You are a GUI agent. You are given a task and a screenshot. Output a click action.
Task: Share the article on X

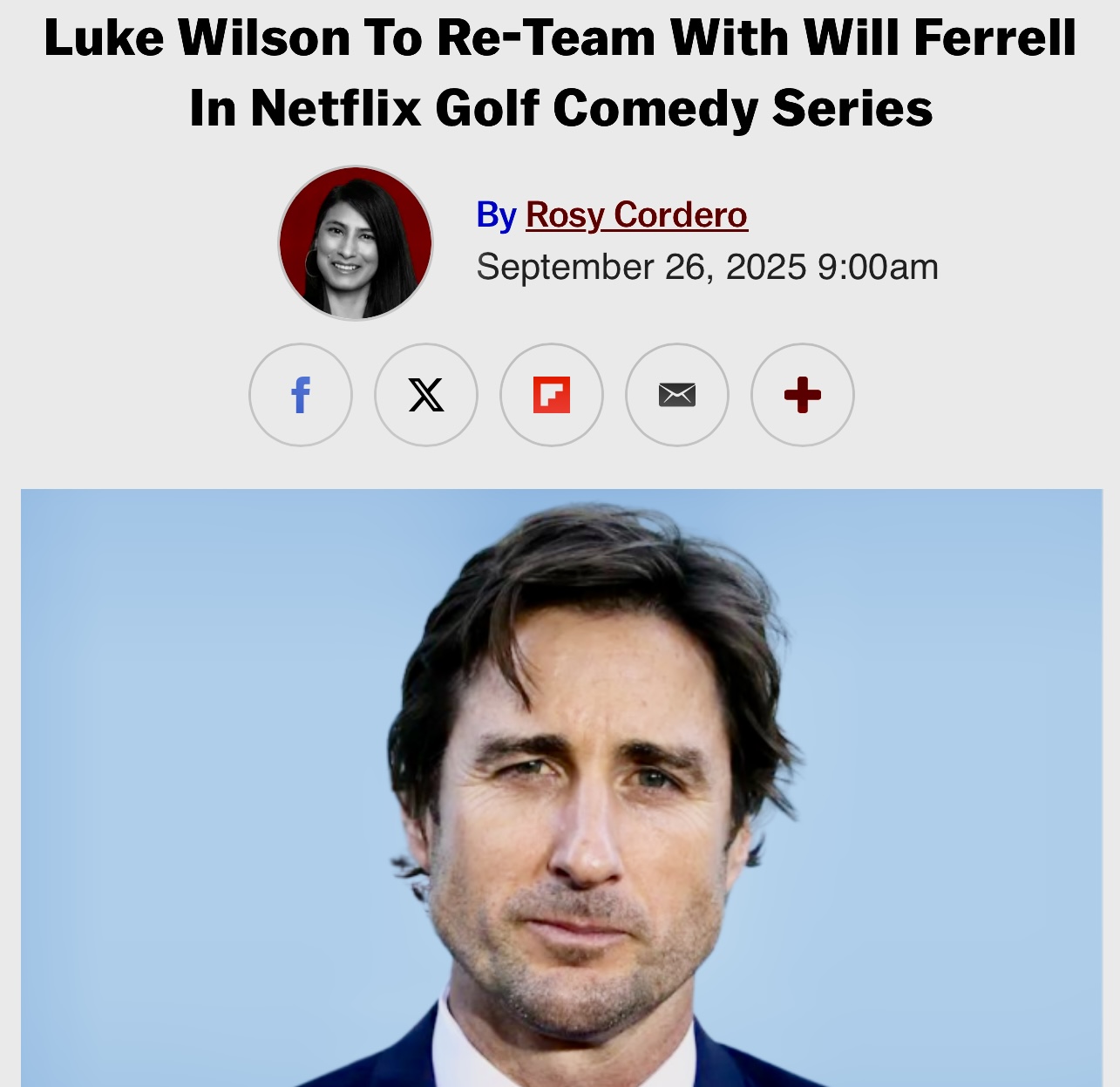pyautogui.click(x=426, y=395)
